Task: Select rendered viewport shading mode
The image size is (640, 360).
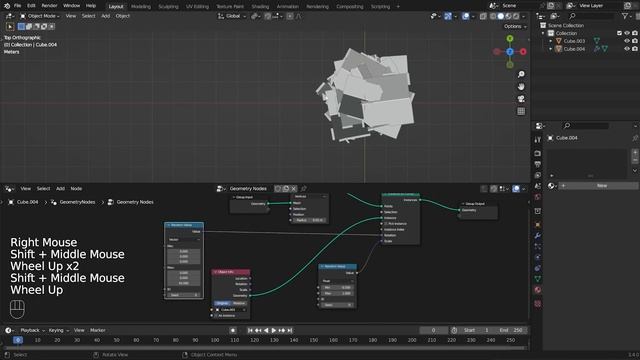Action: tap(516, 16)
